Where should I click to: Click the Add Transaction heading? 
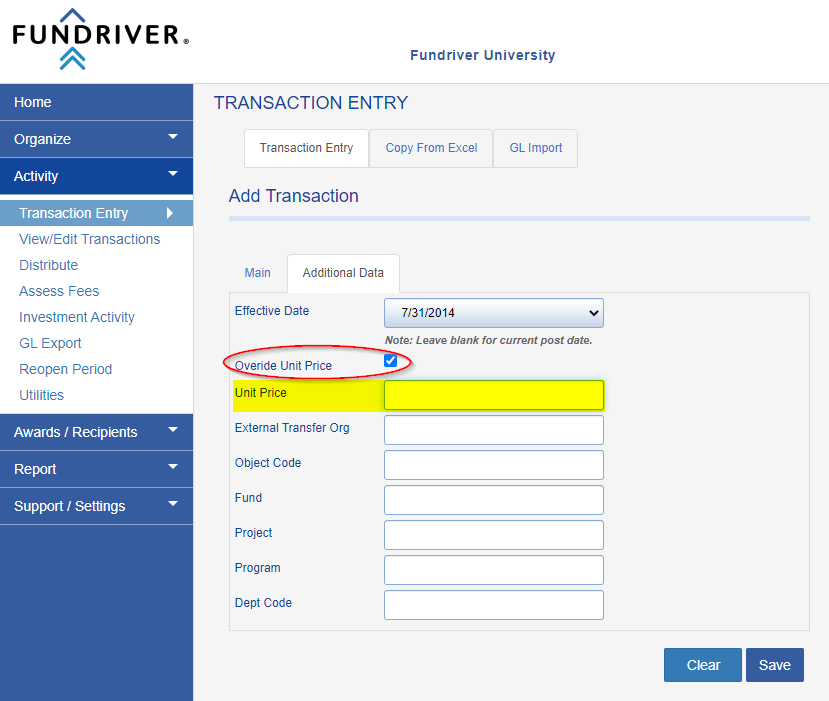click(x=293, y=196)
